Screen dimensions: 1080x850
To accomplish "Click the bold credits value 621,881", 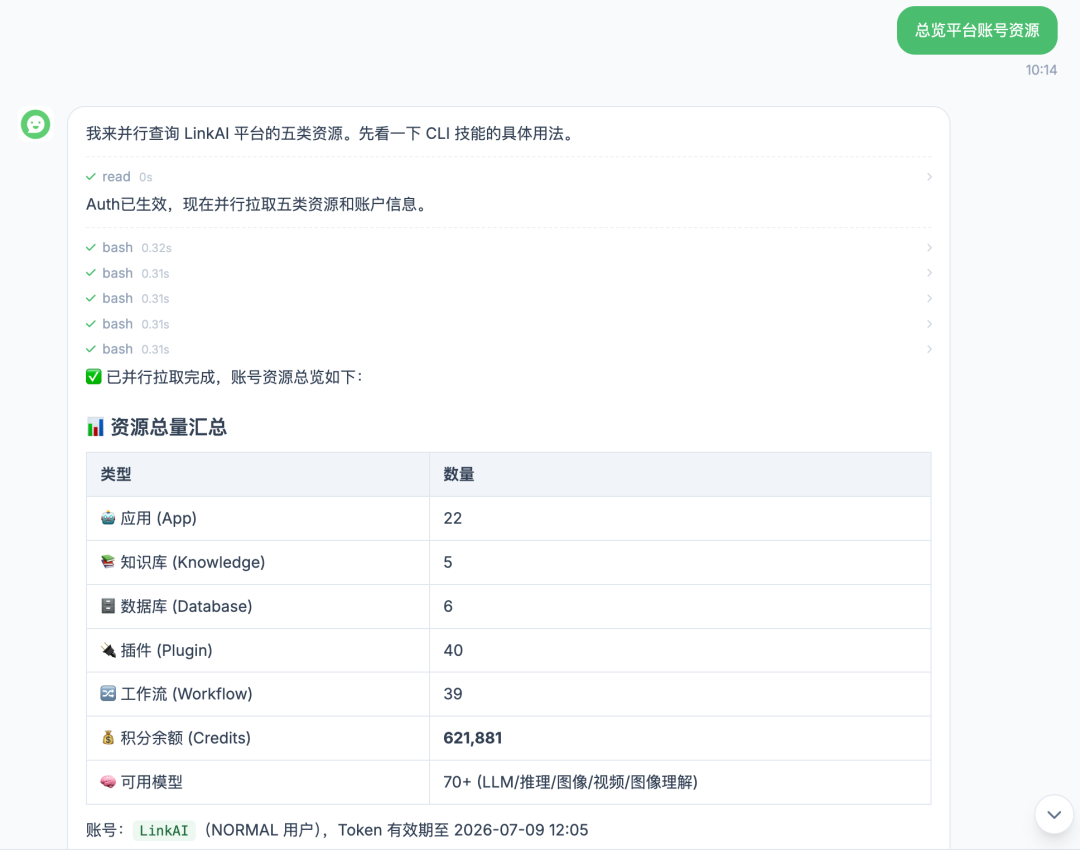I will (x=472, y=738).
